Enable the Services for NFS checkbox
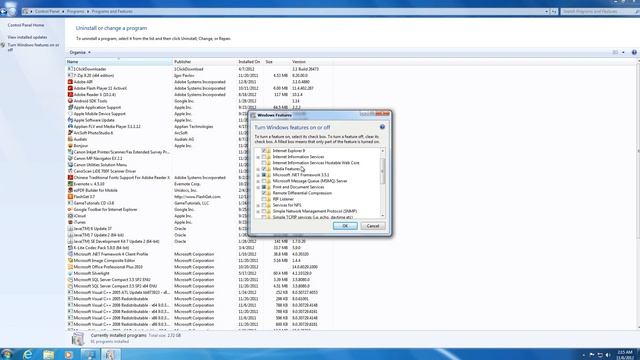 click(x=264, y=205)
